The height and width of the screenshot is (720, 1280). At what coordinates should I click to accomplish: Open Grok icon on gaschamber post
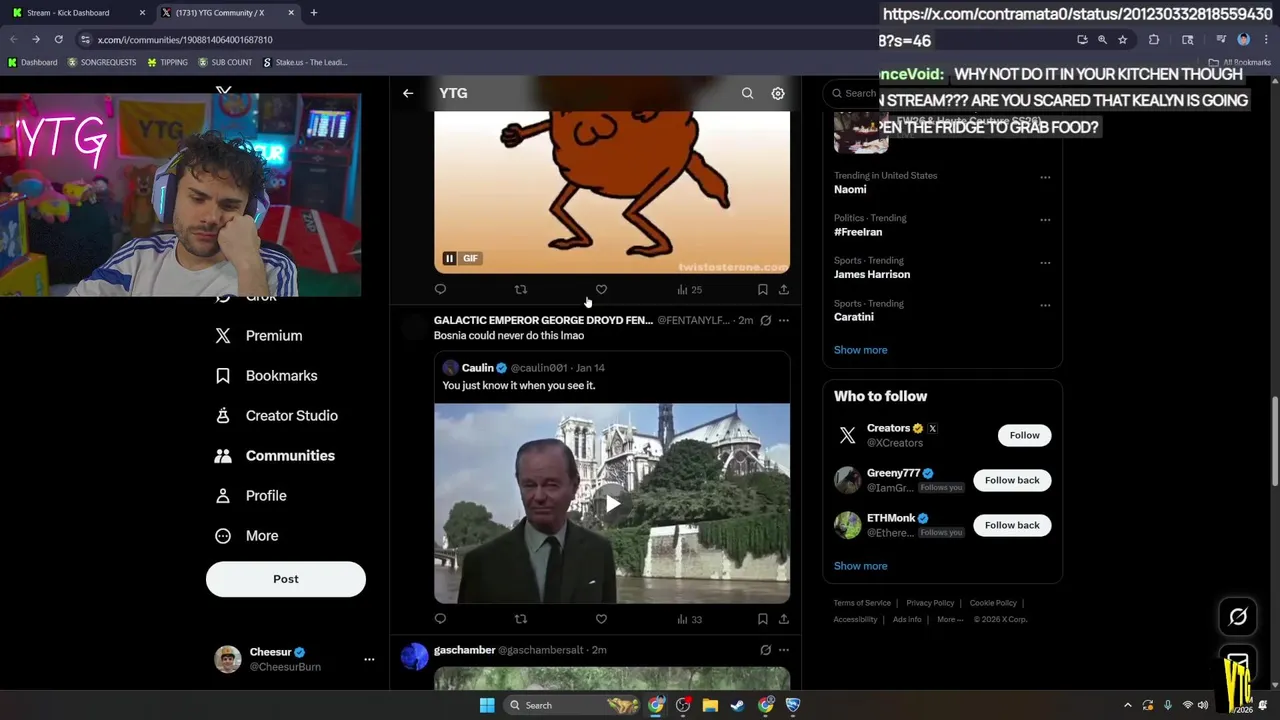(x=765, y=650)
